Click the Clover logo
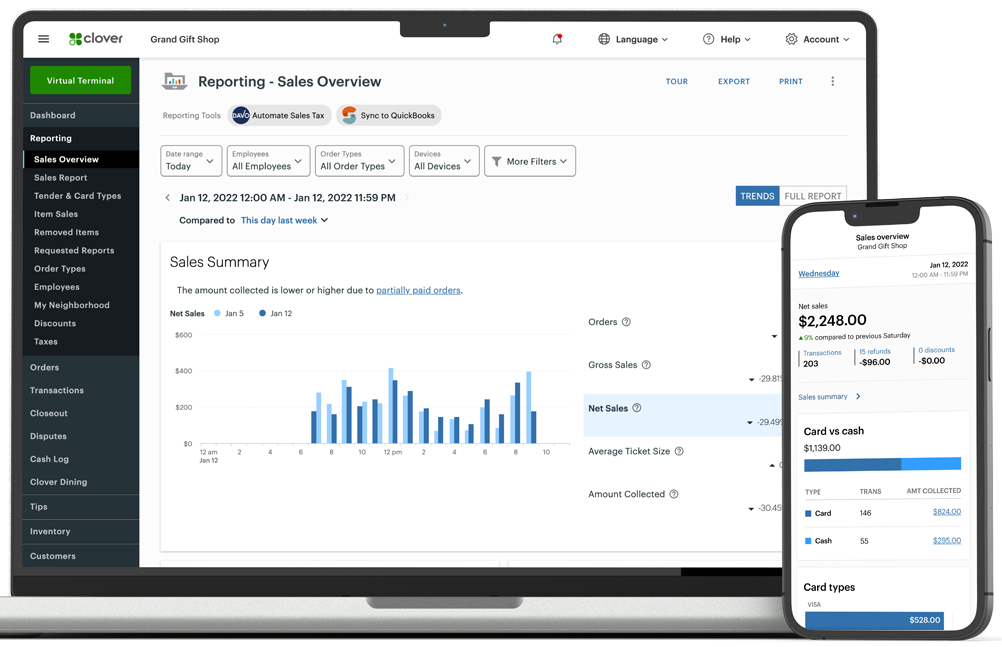Viewport: 1002px width, 647px height. [x=96, y=38]
